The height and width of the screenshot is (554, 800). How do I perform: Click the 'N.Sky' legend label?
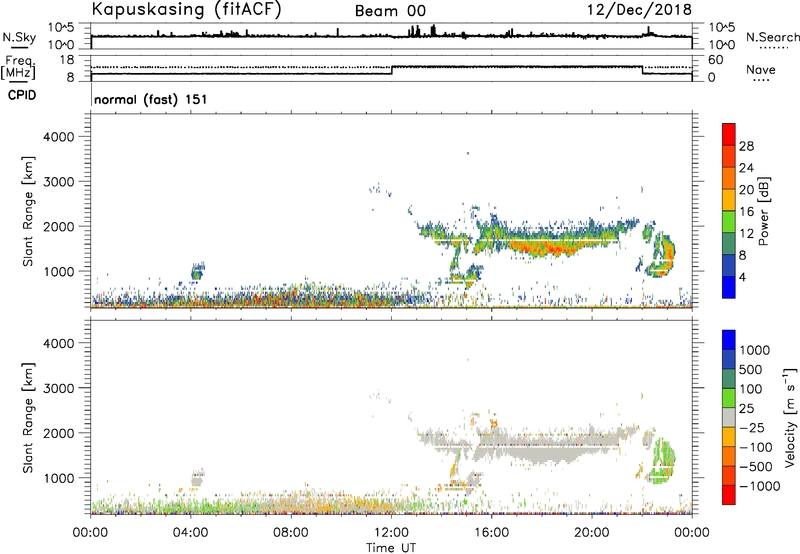[19, 37]
